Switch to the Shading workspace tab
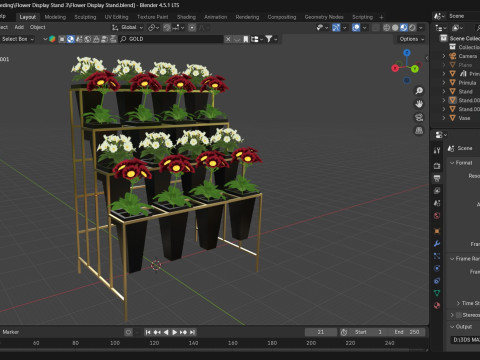Screen dimensions: 480x360 click(186, 17)
